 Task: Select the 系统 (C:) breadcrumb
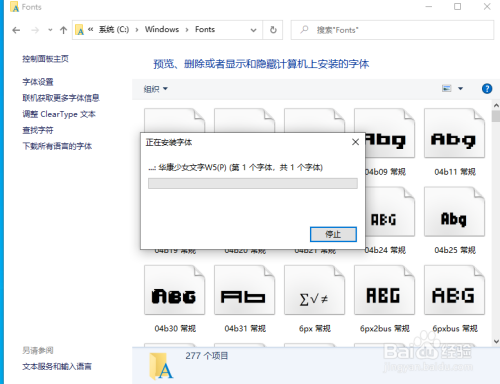pos(114,30)
